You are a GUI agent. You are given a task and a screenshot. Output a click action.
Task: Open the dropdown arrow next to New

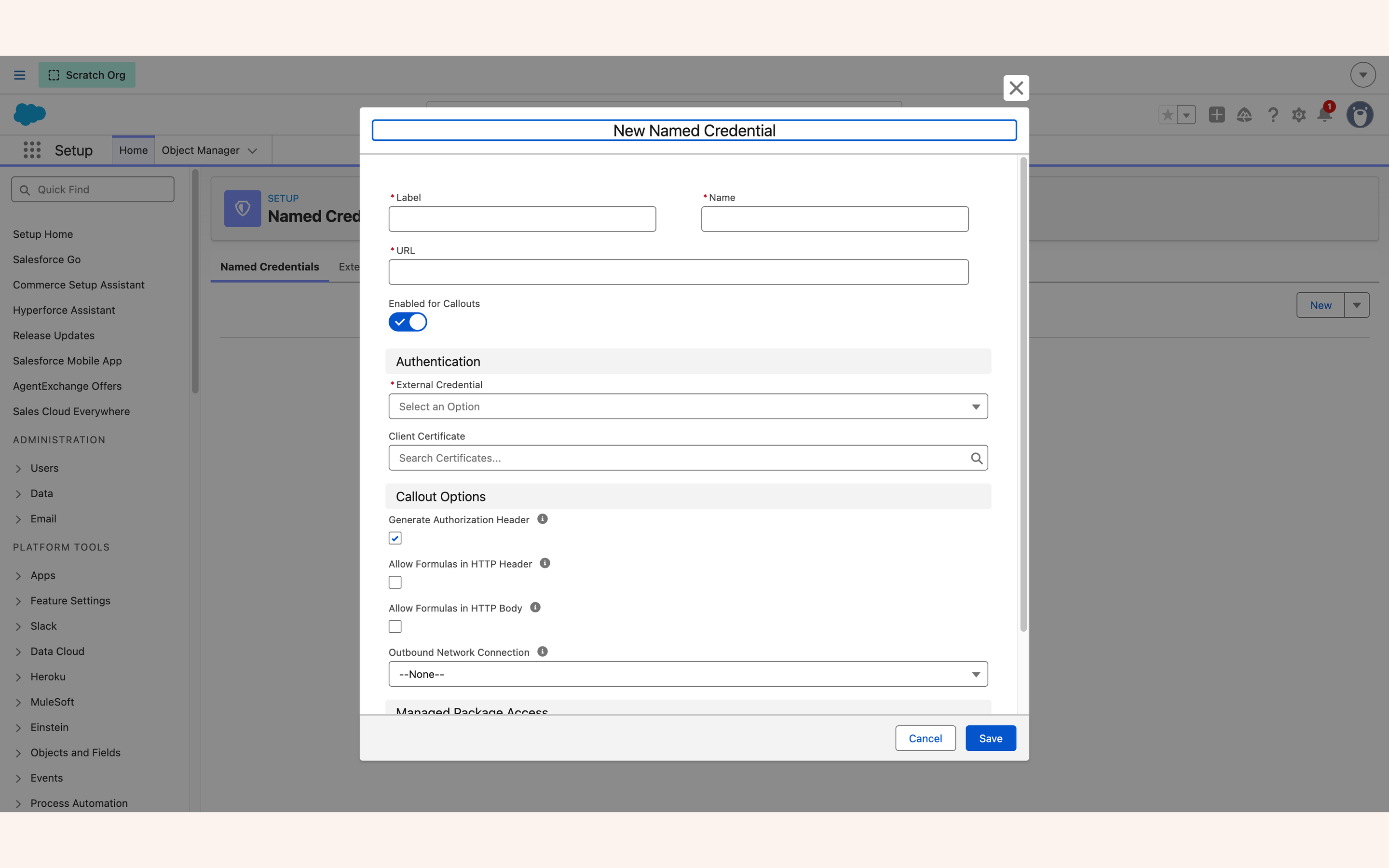coord(1357,305)
